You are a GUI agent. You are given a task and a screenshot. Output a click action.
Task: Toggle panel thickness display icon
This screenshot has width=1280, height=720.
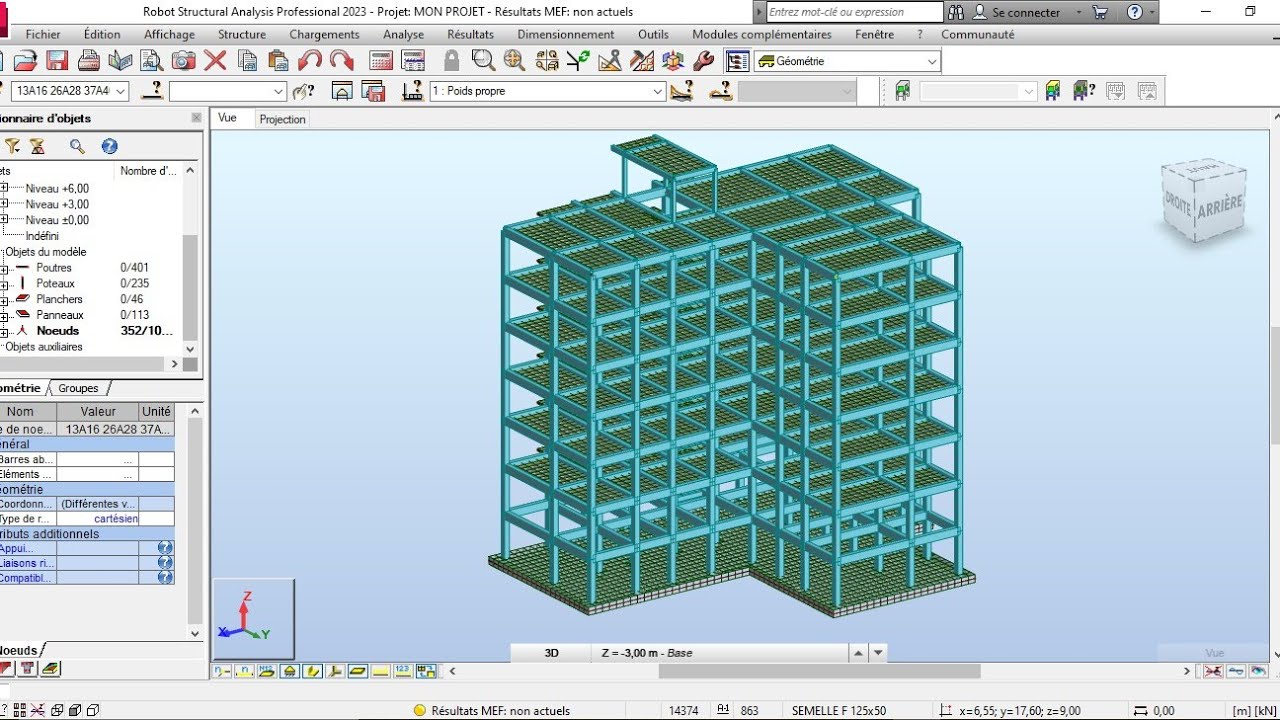pos(358,671)
